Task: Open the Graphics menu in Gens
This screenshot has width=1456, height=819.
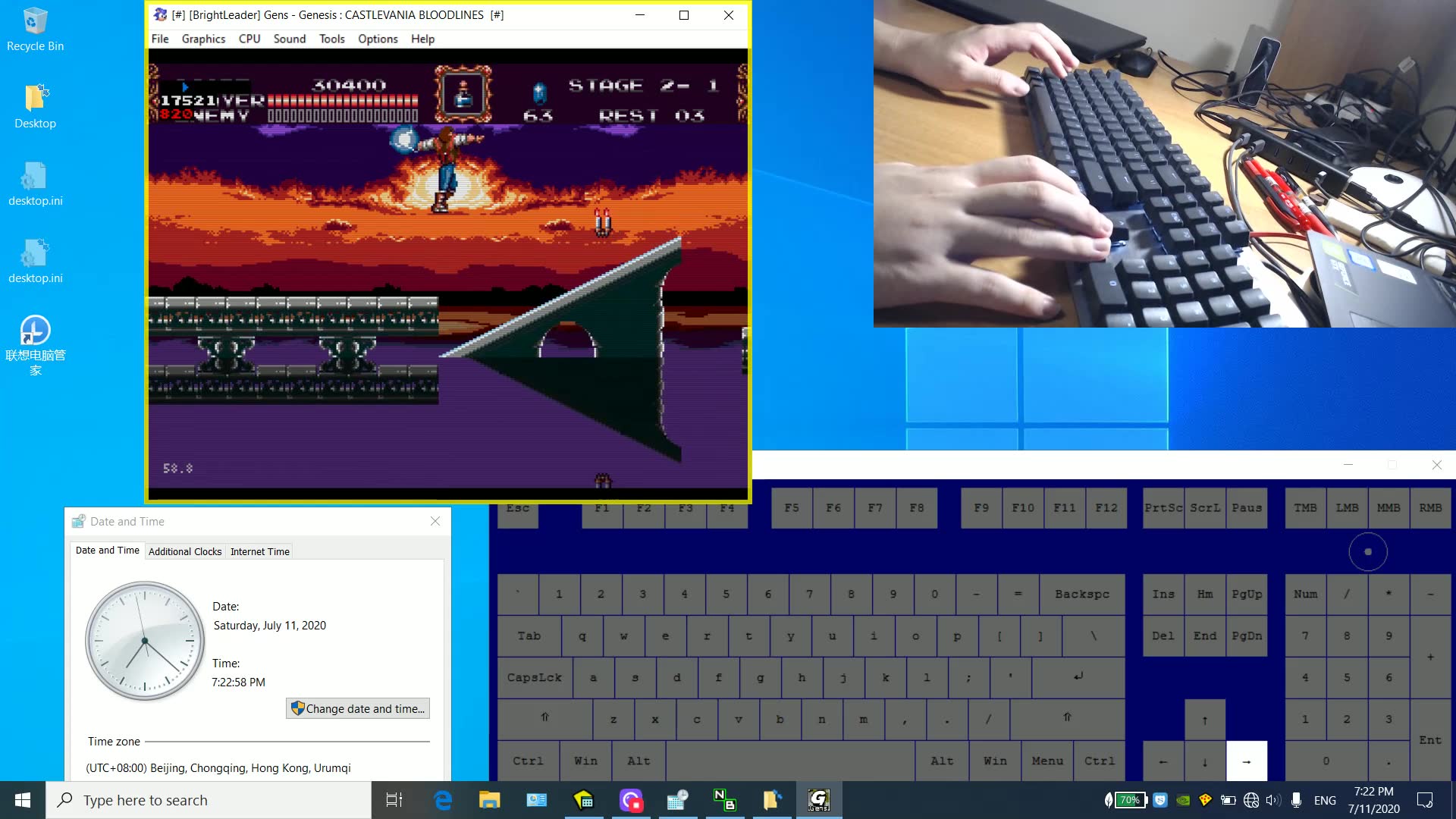Action: [203, 39]
